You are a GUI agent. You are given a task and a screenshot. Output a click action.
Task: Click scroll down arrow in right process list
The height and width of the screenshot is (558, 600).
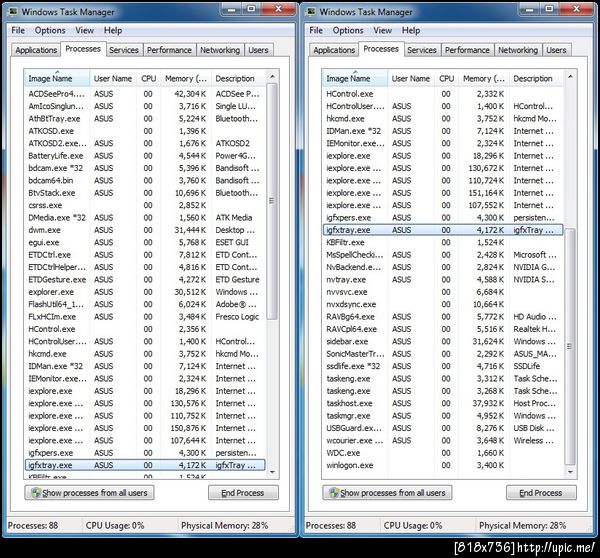click(570, 472)
